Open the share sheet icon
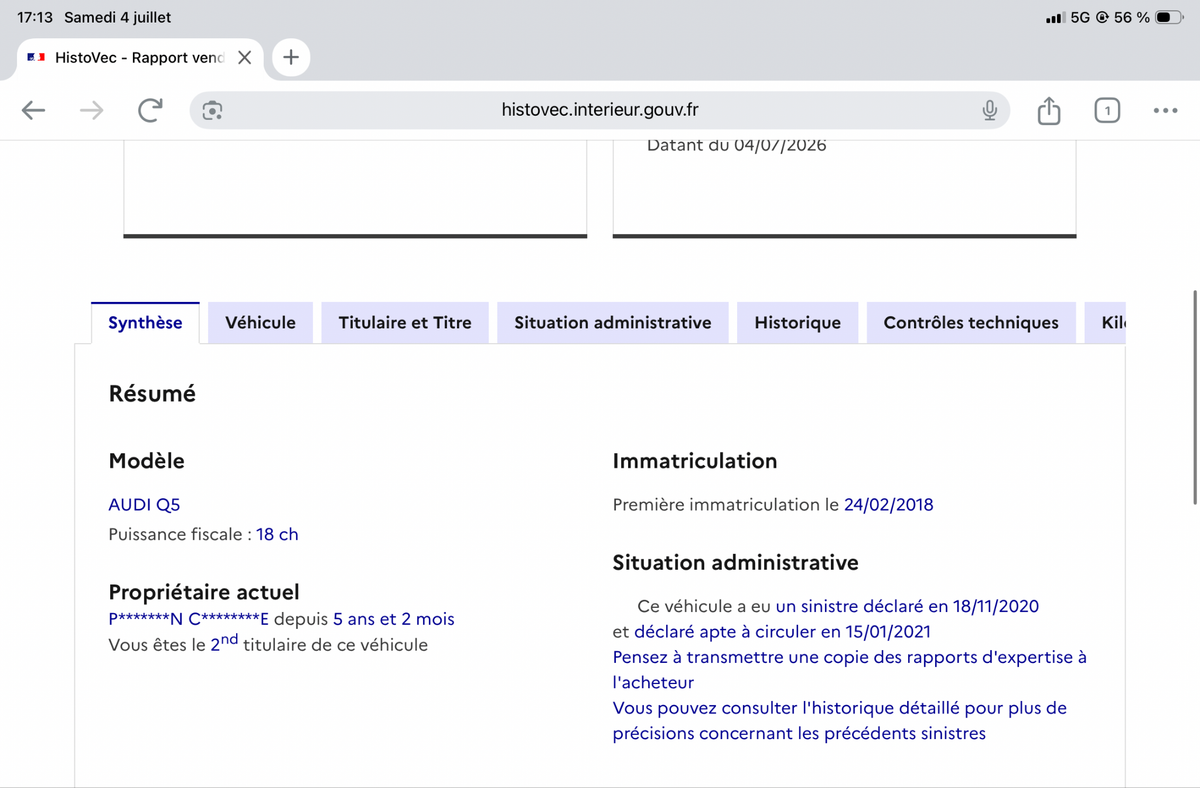This screenshot has height=788, width=1200. point(1048,110)
